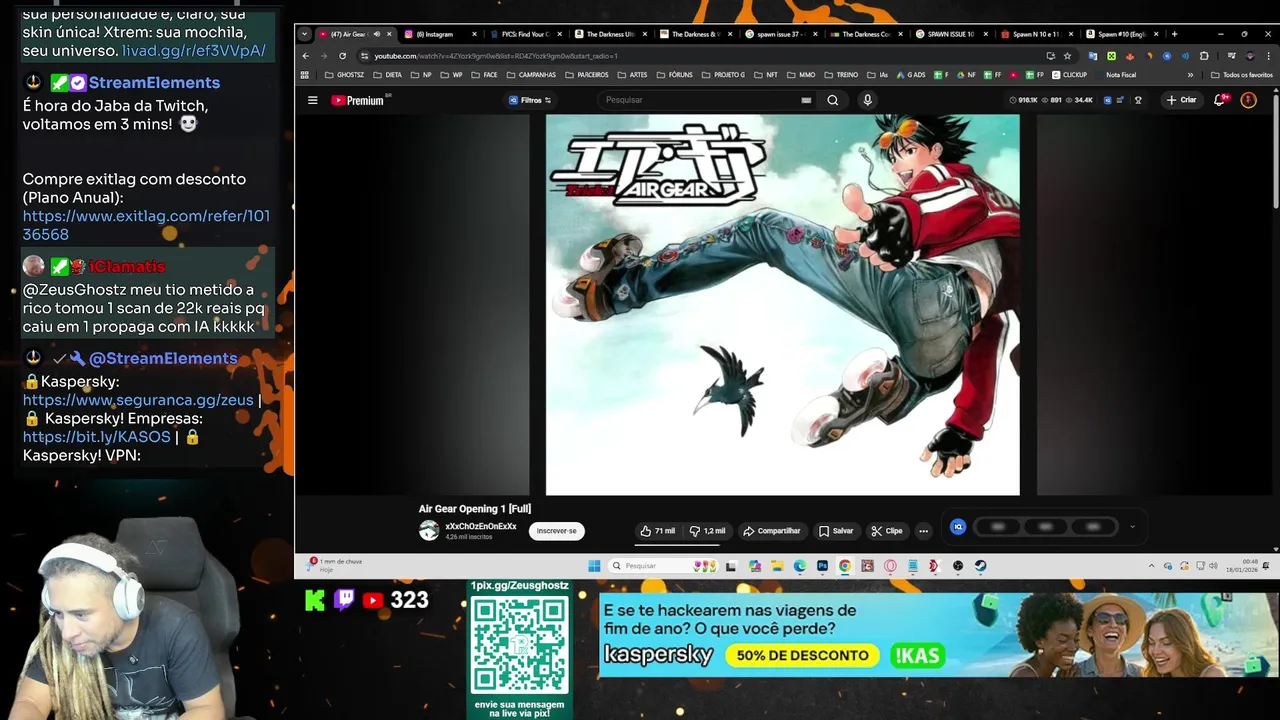This screenshot has width=1280, height=720.
Task: Open a new browser tab with plus
Action: (x=1174, y=34)
